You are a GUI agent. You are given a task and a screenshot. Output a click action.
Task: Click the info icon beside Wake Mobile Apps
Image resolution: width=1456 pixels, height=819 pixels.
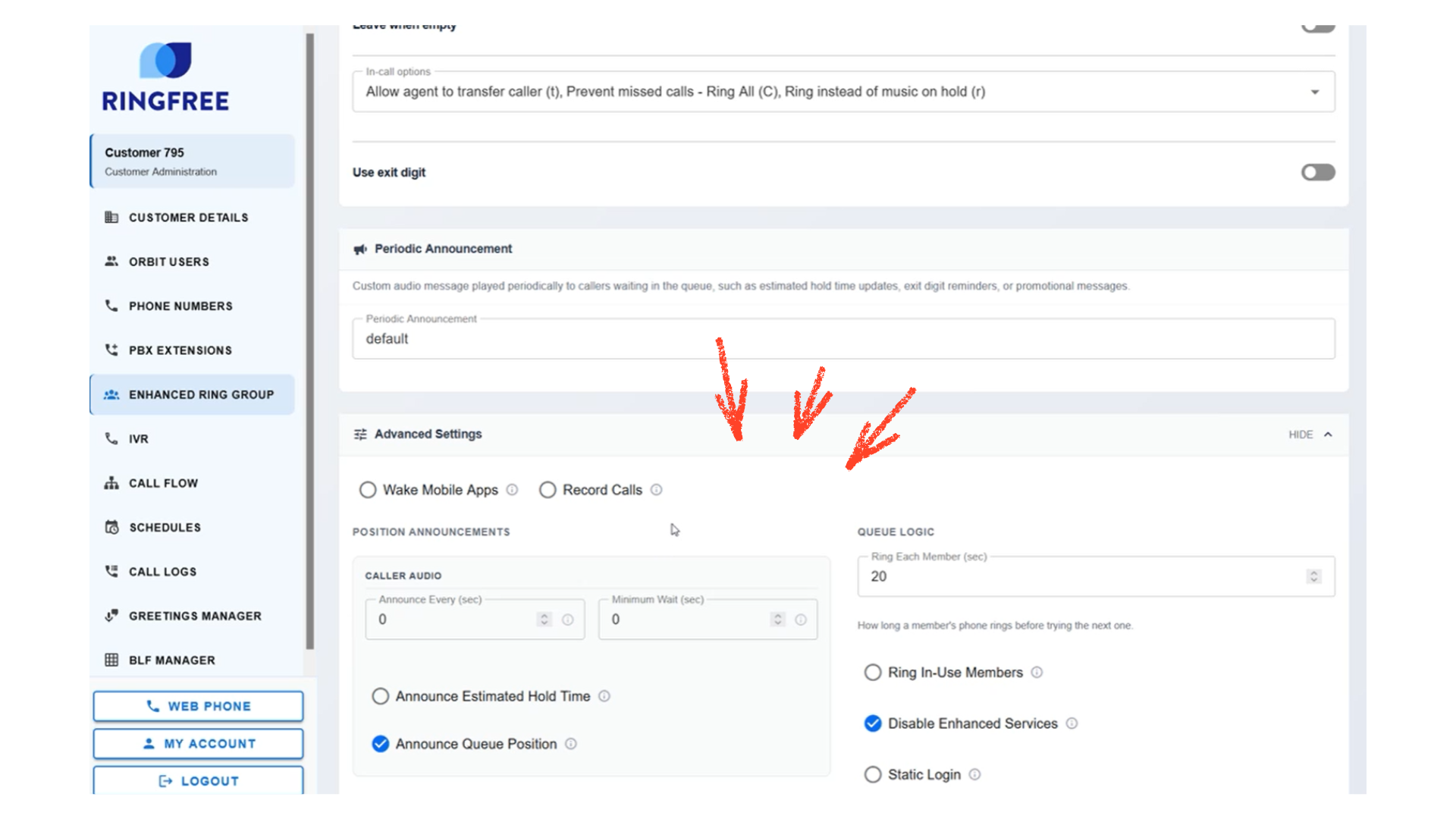pyautogui.click(x=512, y=490)
